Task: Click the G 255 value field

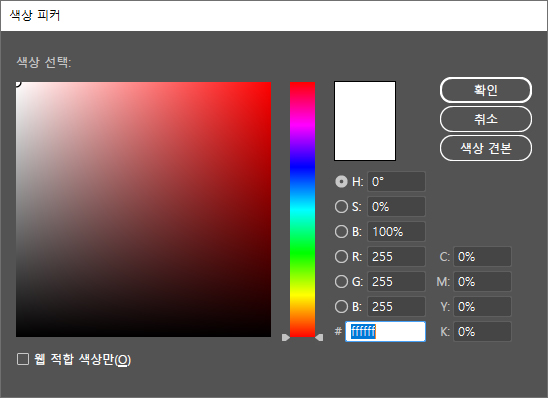Action: click(x=396, y=281)
